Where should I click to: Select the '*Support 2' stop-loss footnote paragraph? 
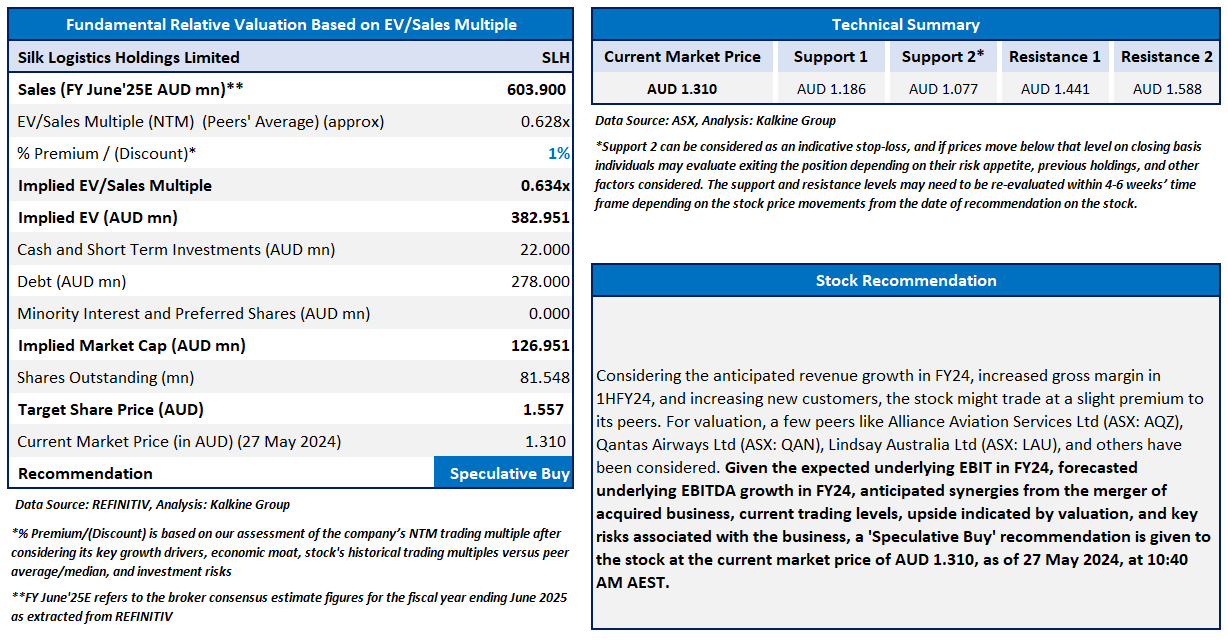898,175
